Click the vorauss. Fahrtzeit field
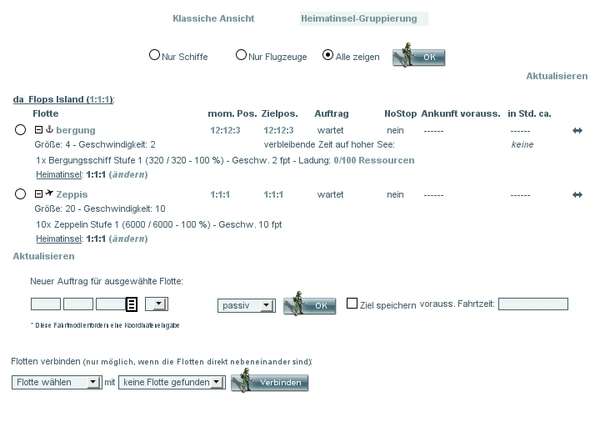Image resolution: width=600 pixels, height=422 pixels. click(533, 304)
